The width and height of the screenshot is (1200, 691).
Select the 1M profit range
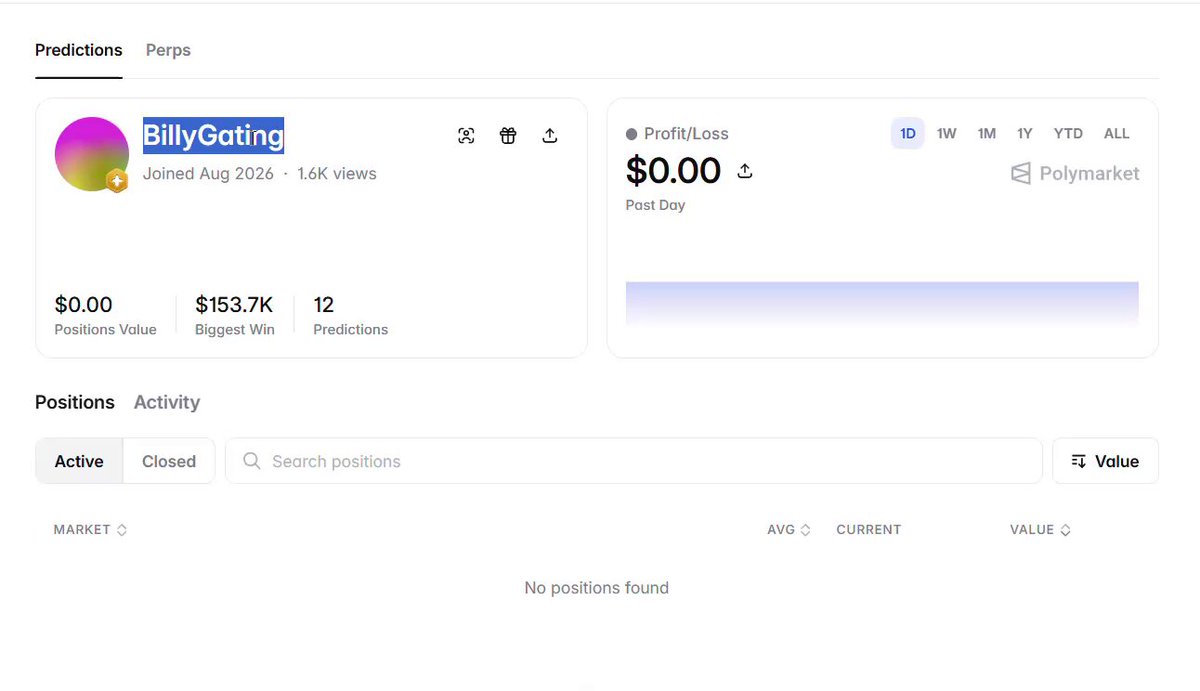[987, 133]
